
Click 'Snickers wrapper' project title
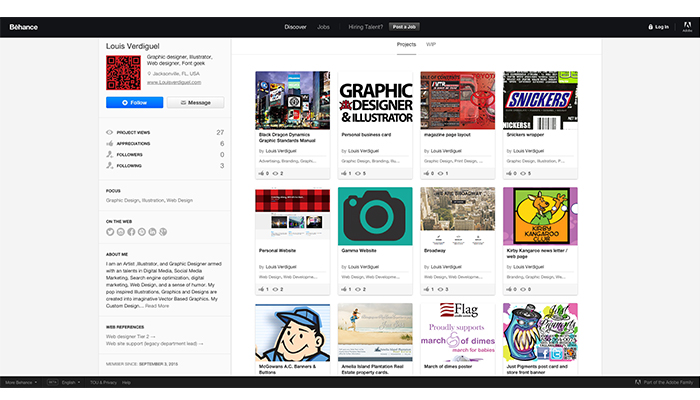tap(525, 135)
